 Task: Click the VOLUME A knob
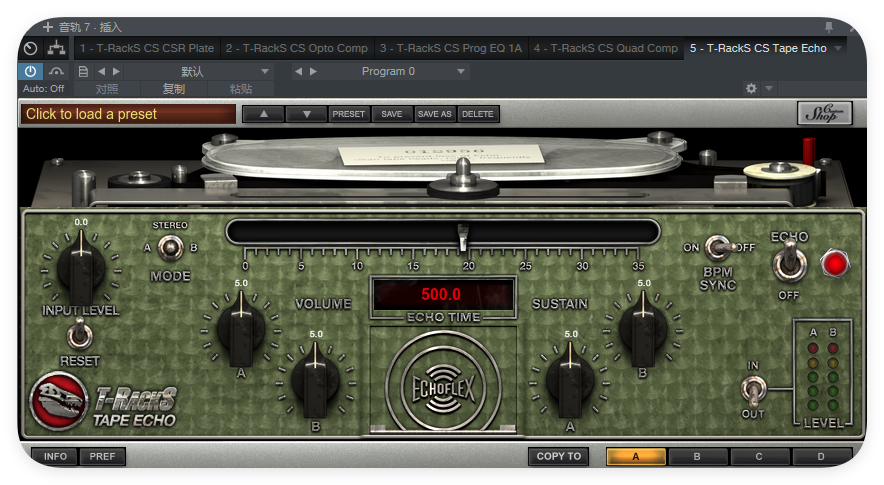point(241,330)
